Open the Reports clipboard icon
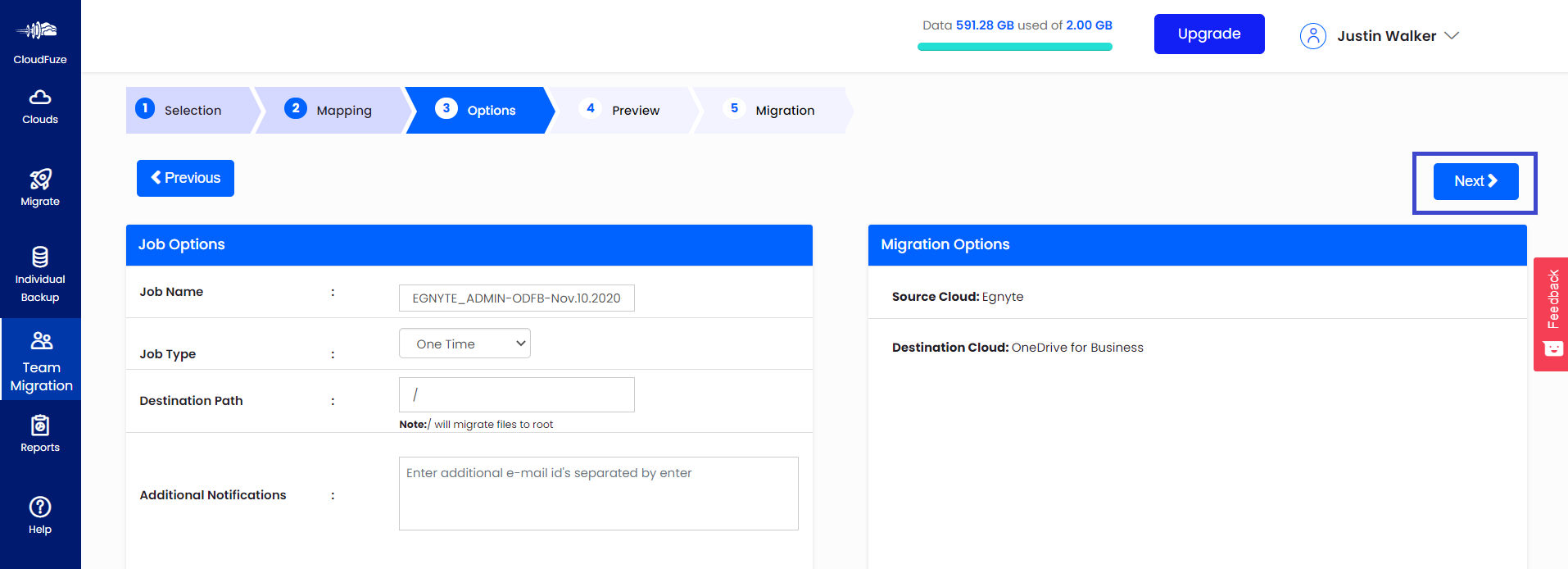The image size is (1568, 569). point(40,426)
